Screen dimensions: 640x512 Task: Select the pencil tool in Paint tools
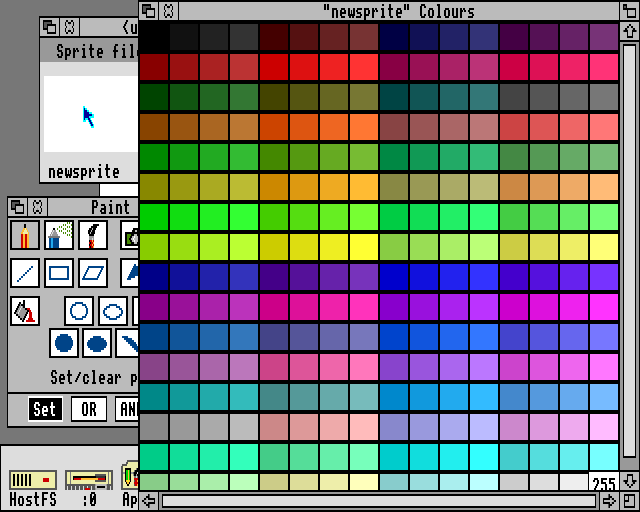coord(25,235)
